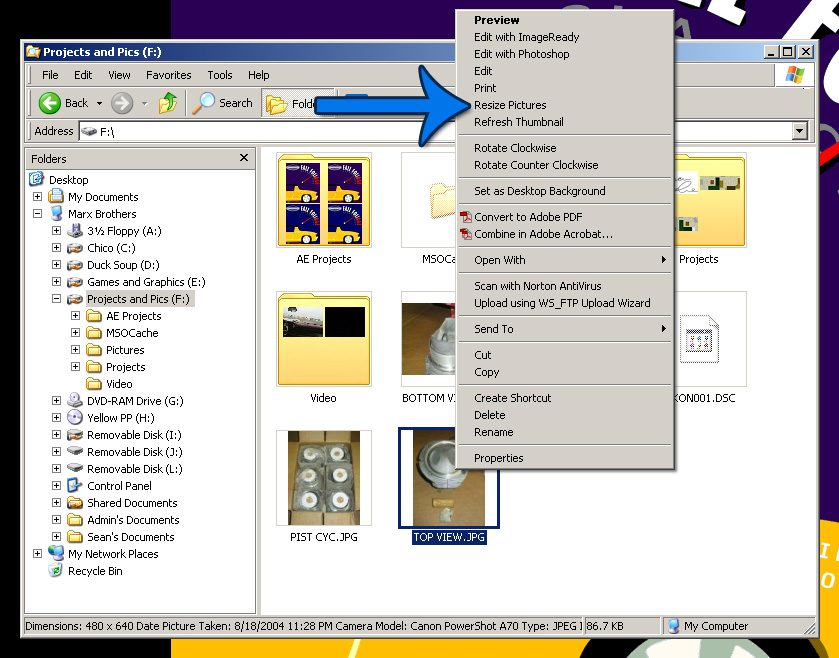Screen dimensions: 839x658
Task: Expand the Pictures tree node
Action: click(75, 350)
